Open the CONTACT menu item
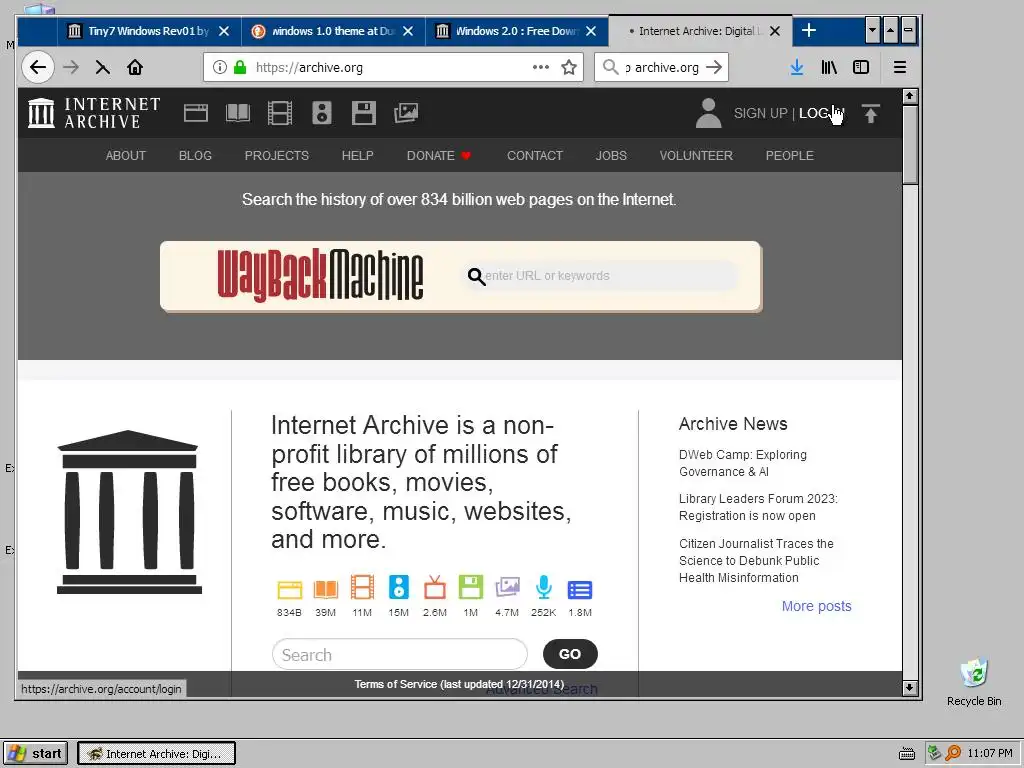Screen dimensions: 1024x768 click(x=534, y=155)
